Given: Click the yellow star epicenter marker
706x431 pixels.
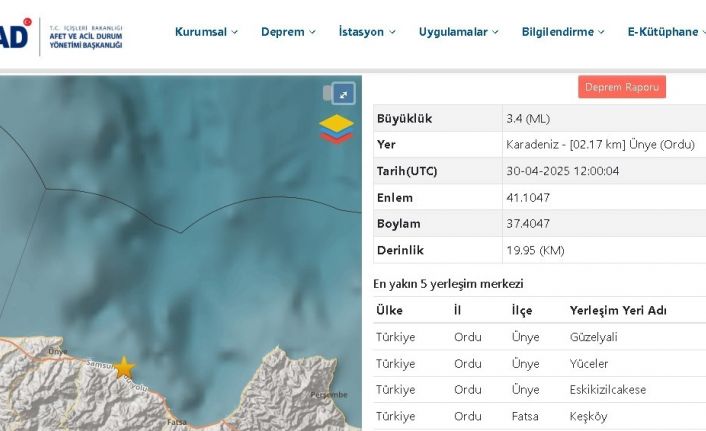Looking at the screenshot, I should click(123, 366).
